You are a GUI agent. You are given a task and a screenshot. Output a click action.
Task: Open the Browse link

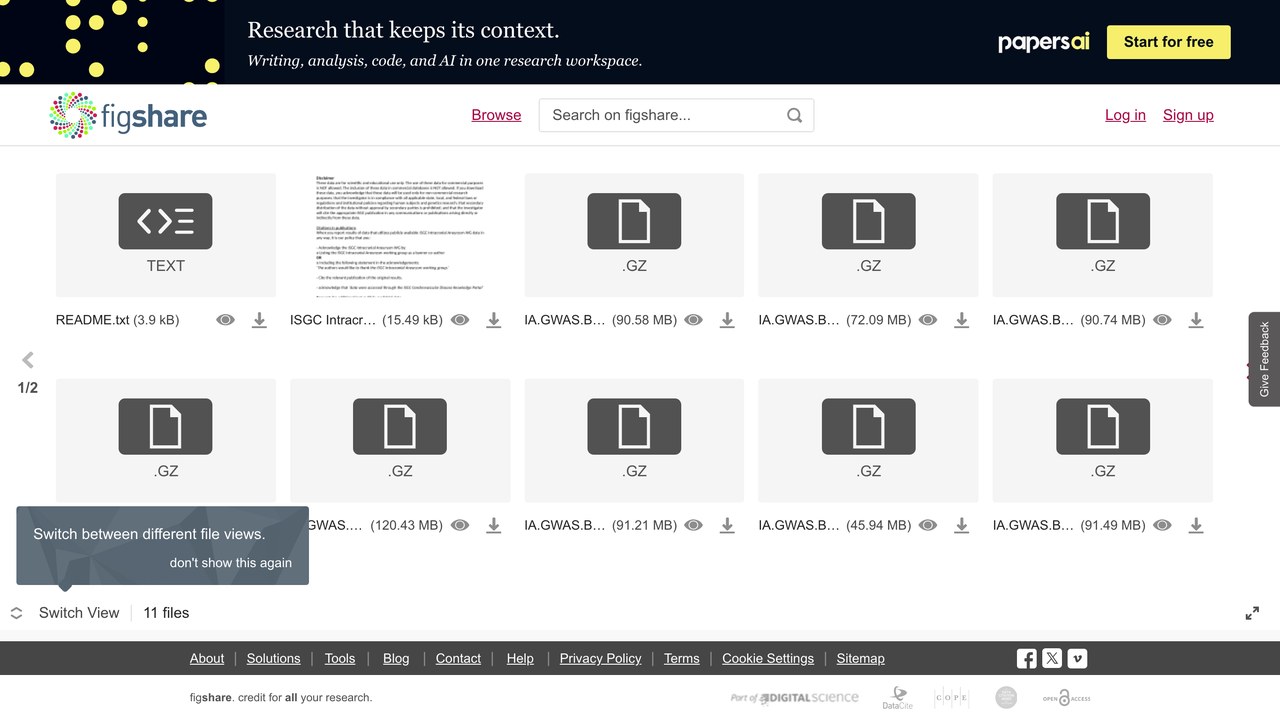(x=496, y=115)
